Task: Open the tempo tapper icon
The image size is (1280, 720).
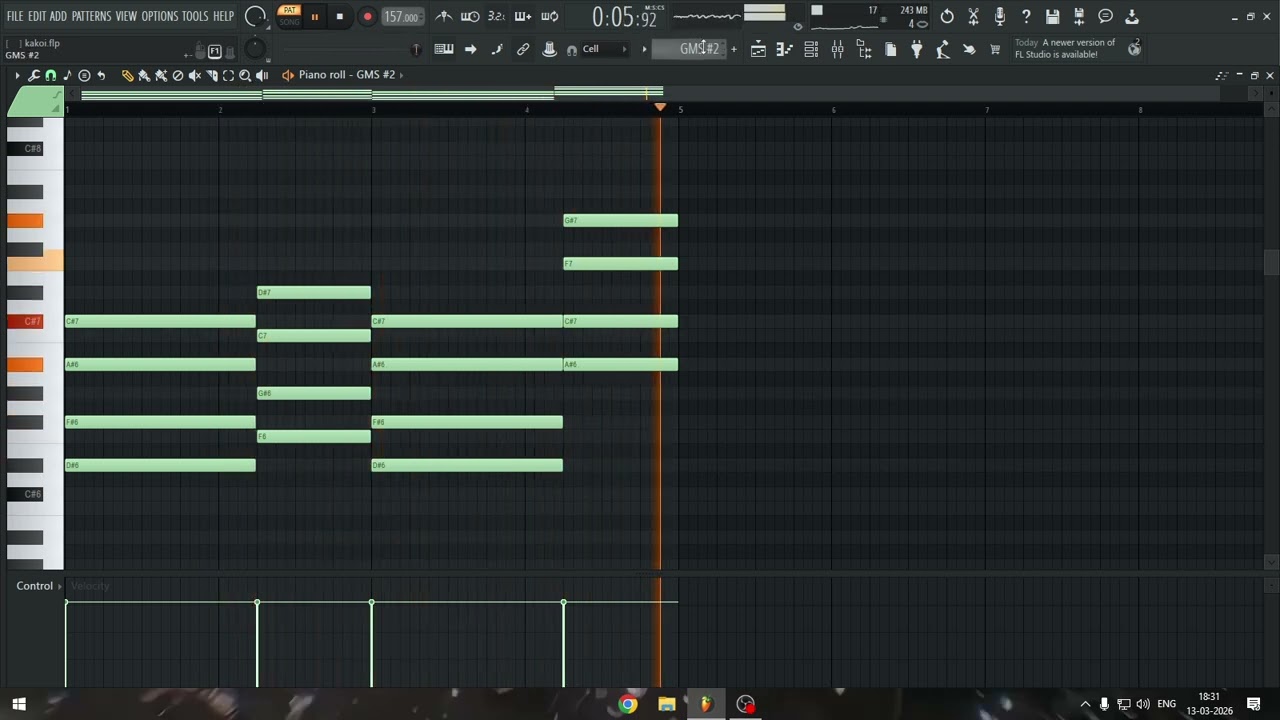Action: point(942,49)
